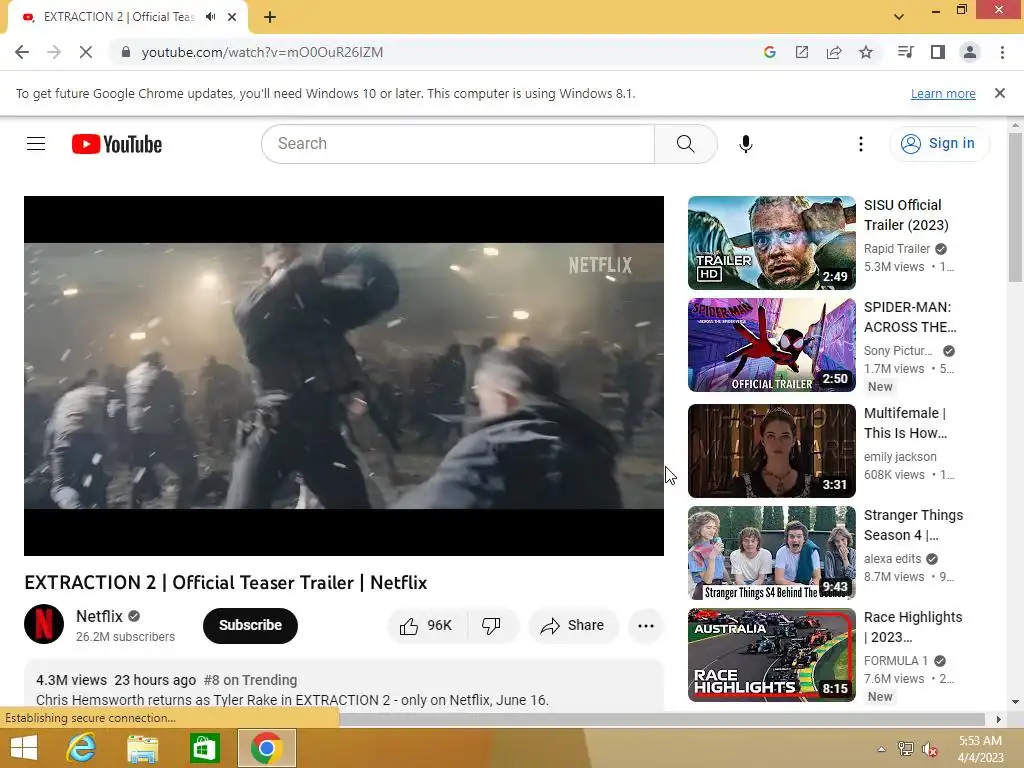This screenshot has width=1024, height=768.
Task: Click the page vertical scrollbar thumb
Action: pos(1015,208)
